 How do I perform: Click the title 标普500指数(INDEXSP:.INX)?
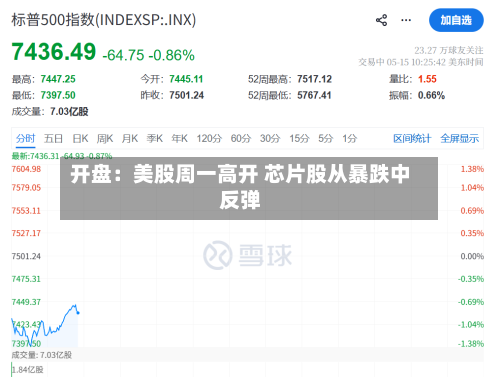[104, 20]
